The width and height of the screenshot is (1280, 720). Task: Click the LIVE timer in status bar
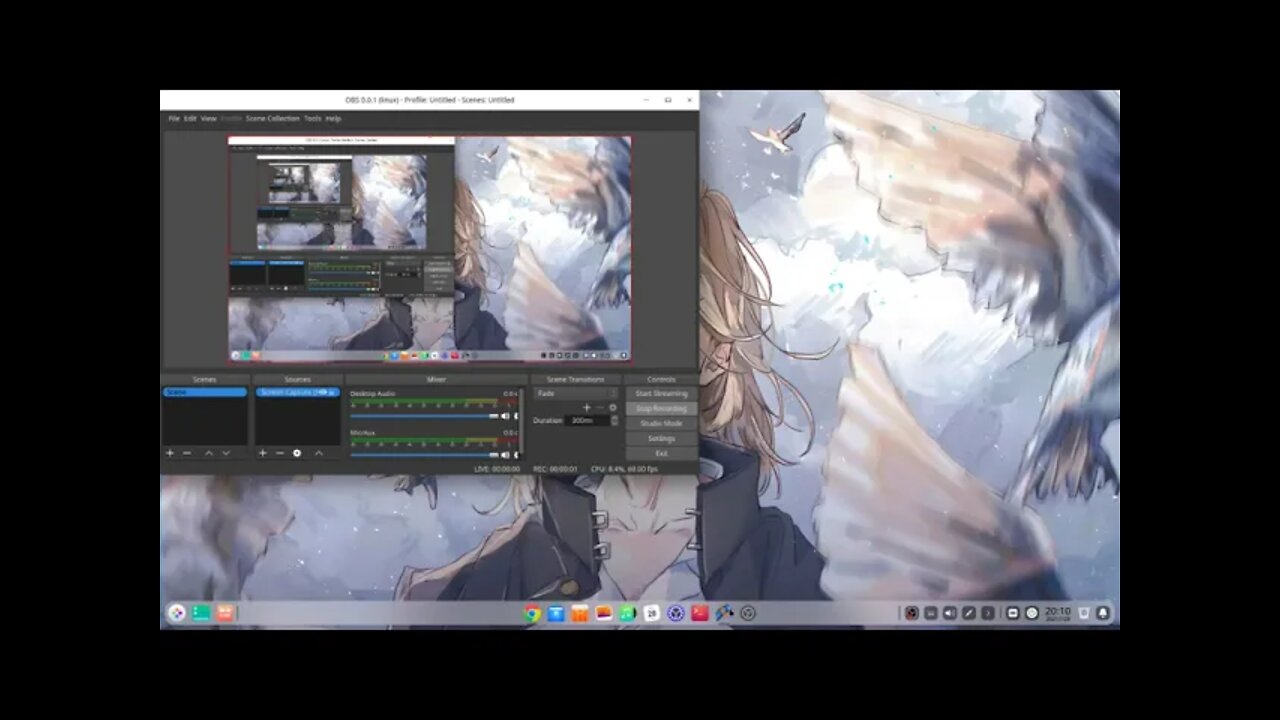[x=497, y=468]
